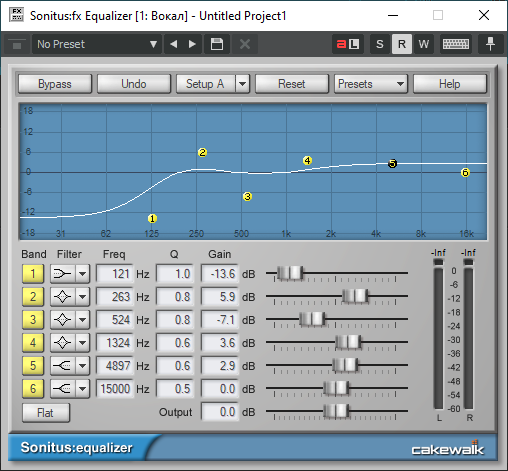
Task: Click the FX window icon in title bar
Action: [x=16, y=15]
